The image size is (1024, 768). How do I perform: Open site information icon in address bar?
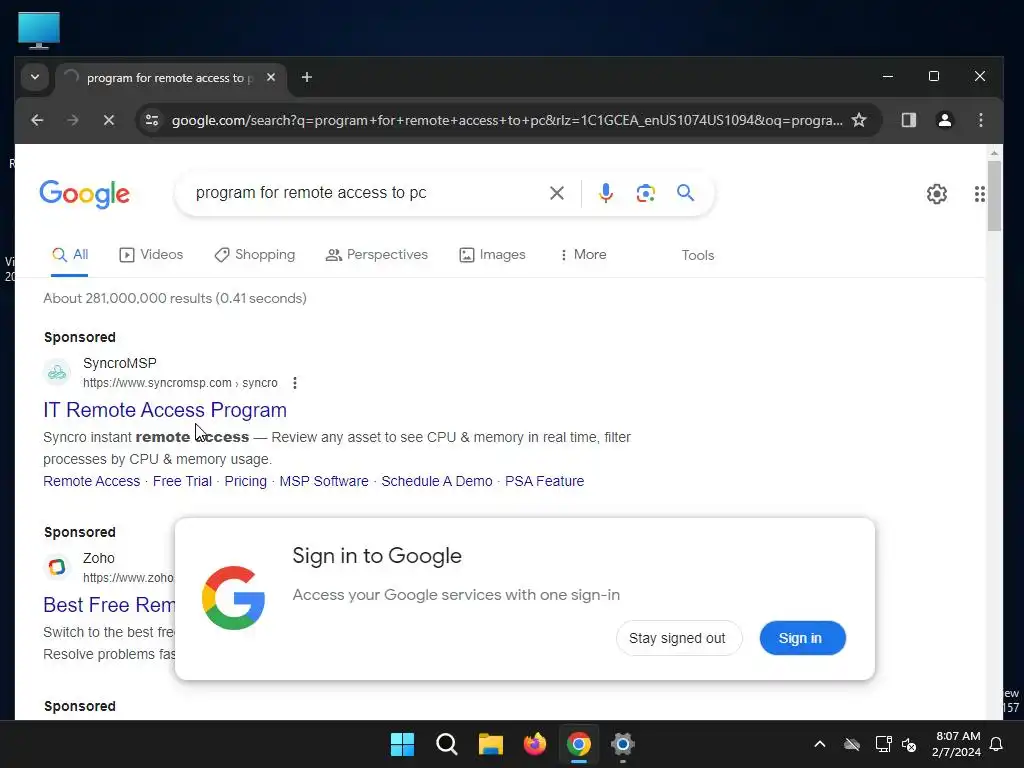coord(152,120)
